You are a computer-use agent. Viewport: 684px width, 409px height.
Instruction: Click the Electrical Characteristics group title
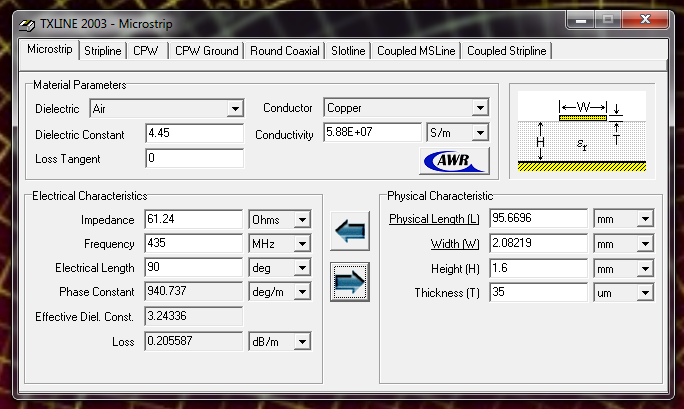90,196
